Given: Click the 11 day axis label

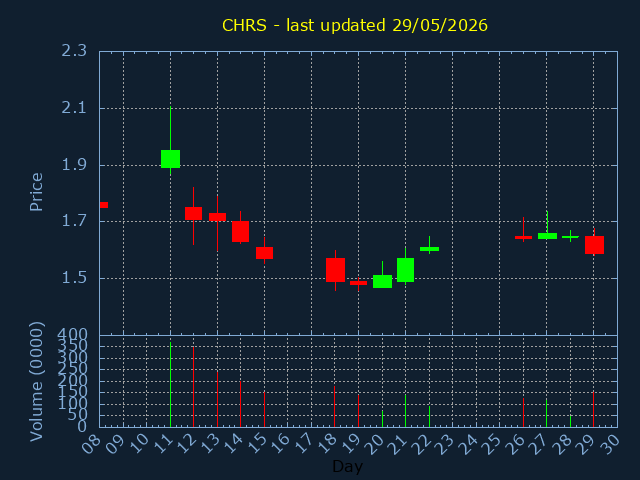Looking at the screenshot, I should [163, 444].
